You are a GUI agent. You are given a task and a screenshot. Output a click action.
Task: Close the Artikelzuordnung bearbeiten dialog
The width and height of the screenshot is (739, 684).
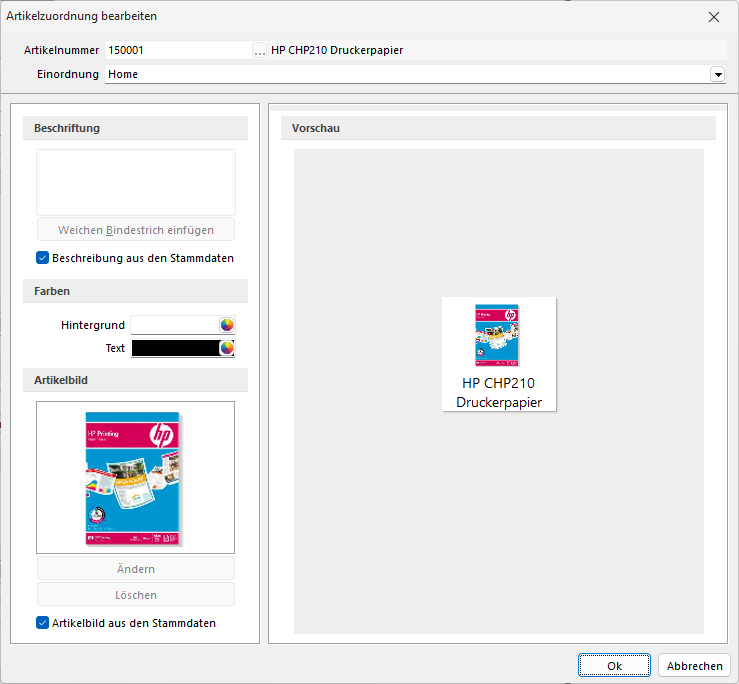pos(714,17)
